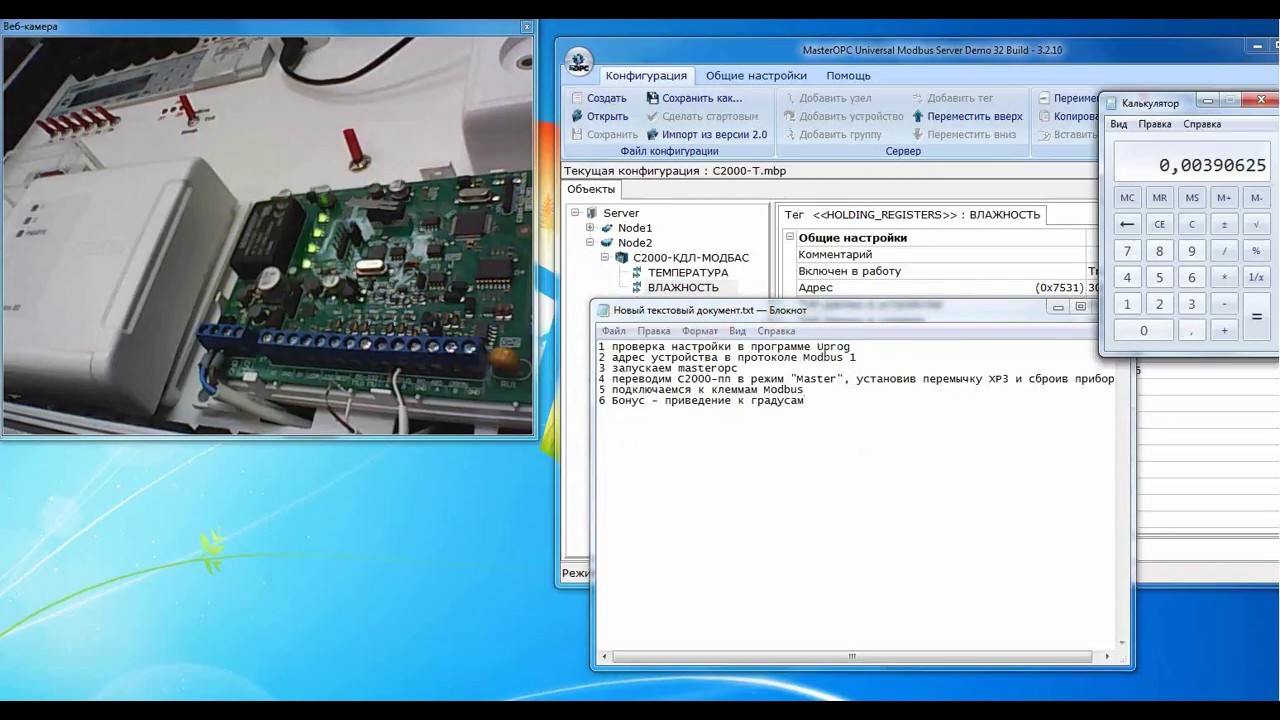Open the Файл menu in Notepad
This screenshot has width=1280, height=720.
coord(613,331)
